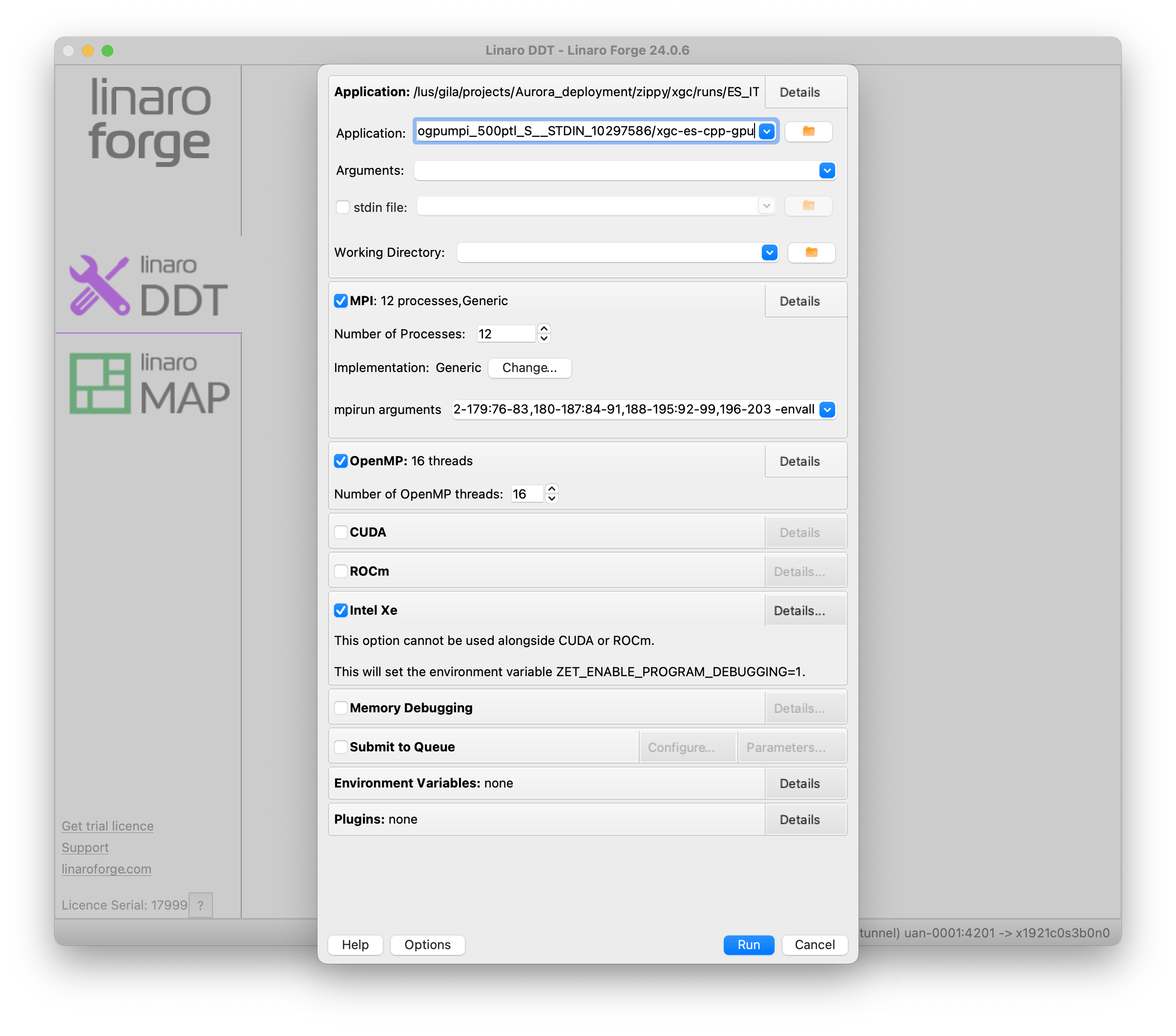This screenshot has height=1036, width=1176.
Task: Expand the Application path dropdown
Action: [x=766, y=131]
